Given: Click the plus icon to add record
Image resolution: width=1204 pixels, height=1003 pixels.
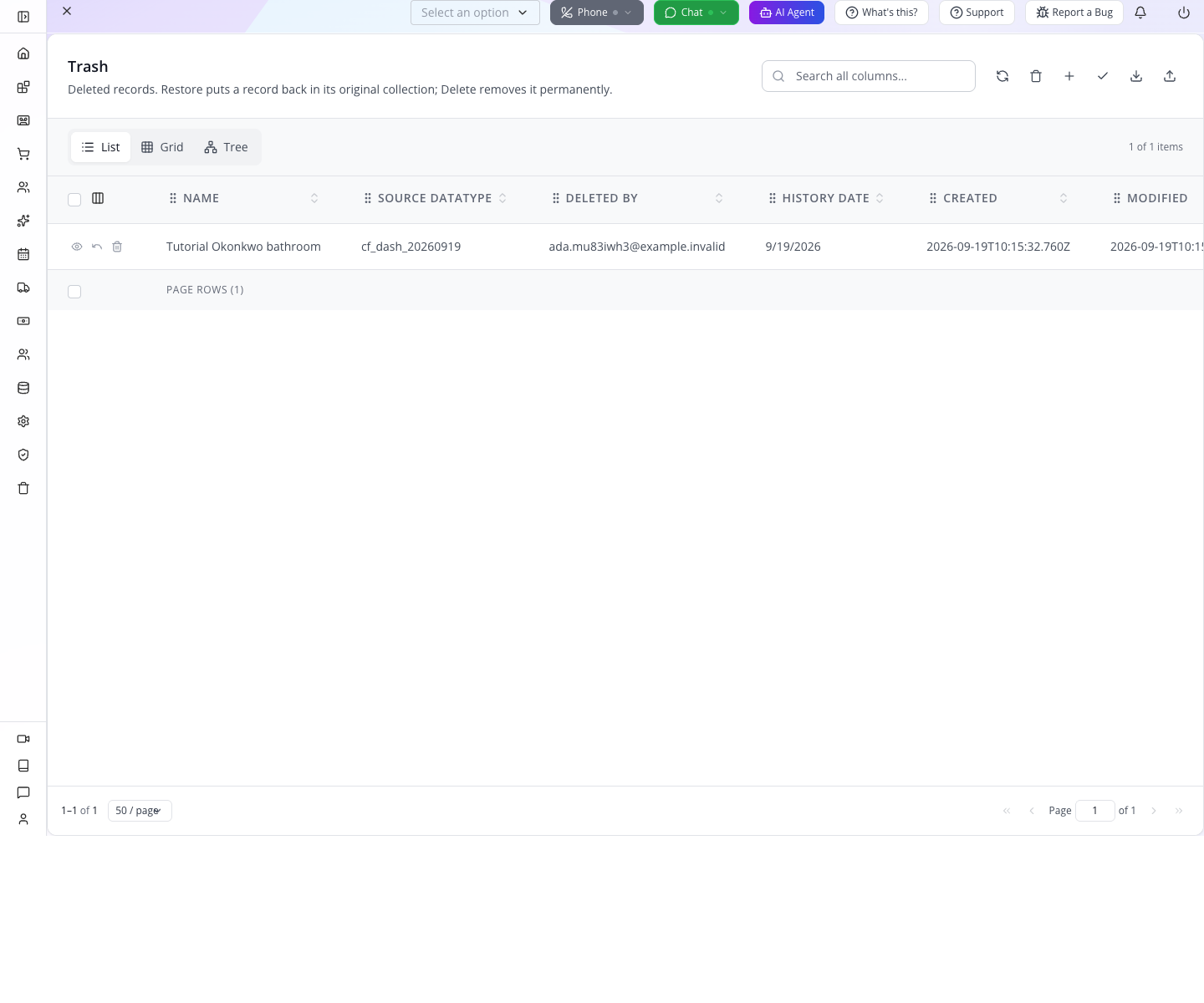Looking at the screenshot, I should [1069, 76].
